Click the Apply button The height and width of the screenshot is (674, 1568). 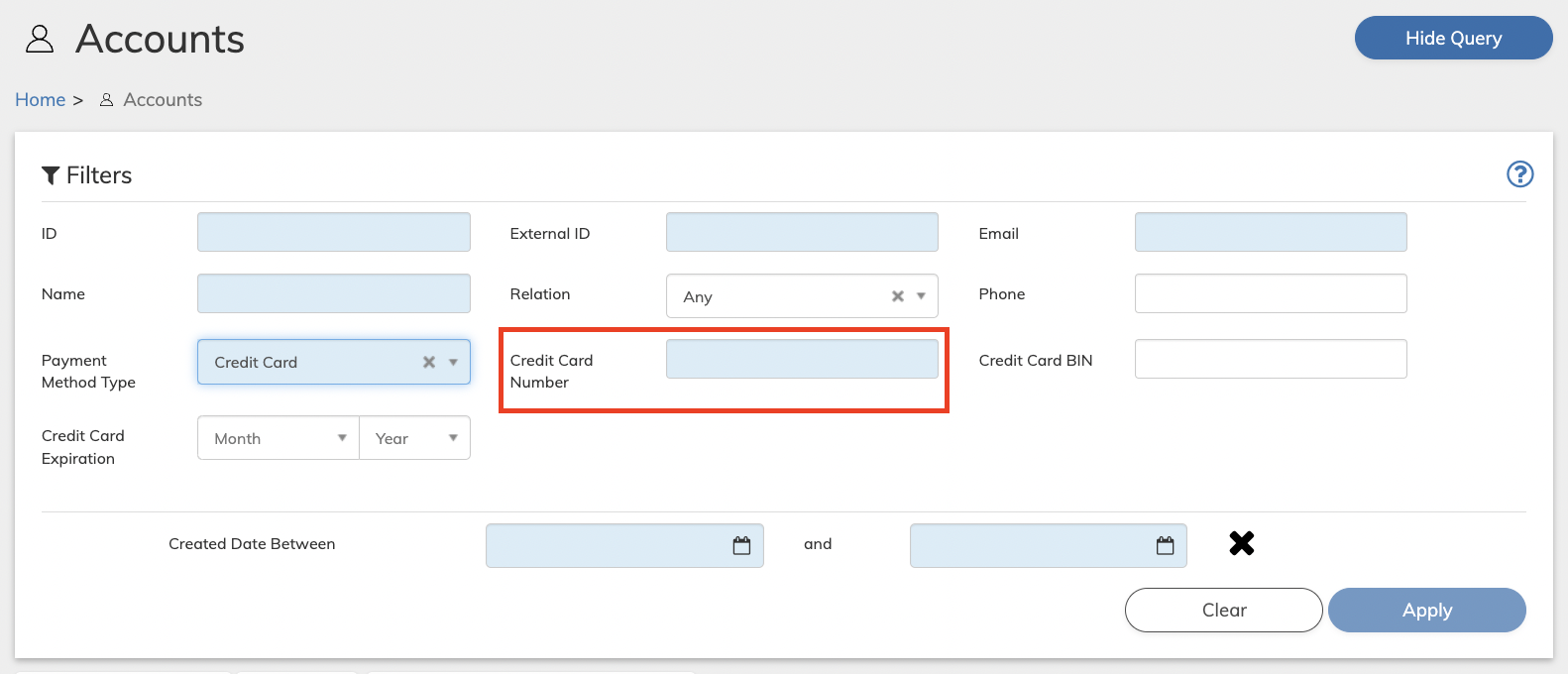pos(1427,610)
